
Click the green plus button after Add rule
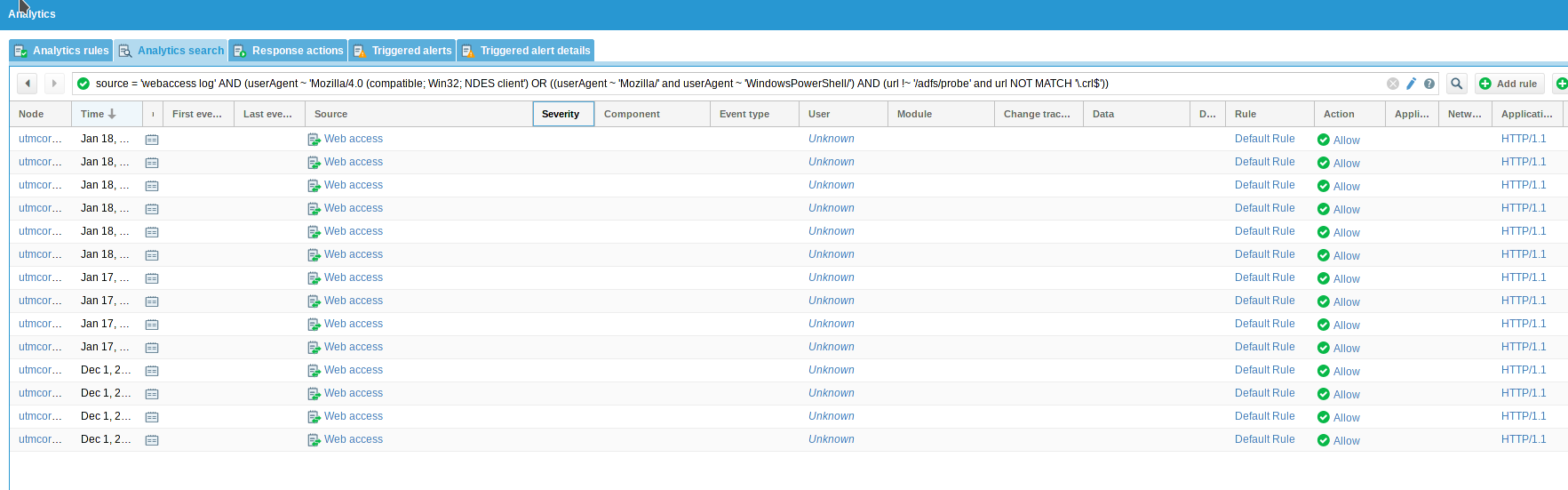1561,84
